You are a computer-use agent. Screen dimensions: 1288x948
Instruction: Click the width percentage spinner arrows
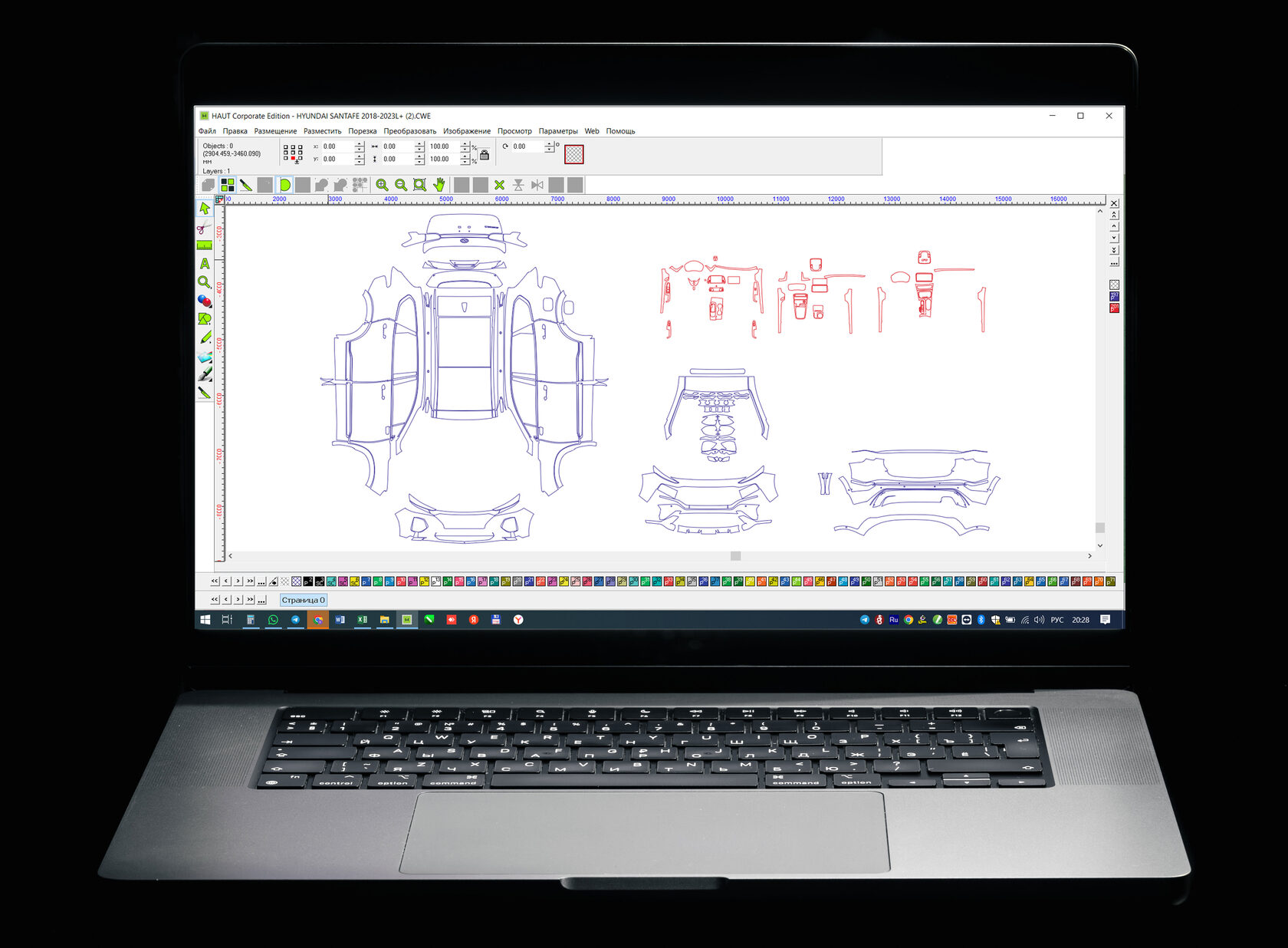pos(465,146)
